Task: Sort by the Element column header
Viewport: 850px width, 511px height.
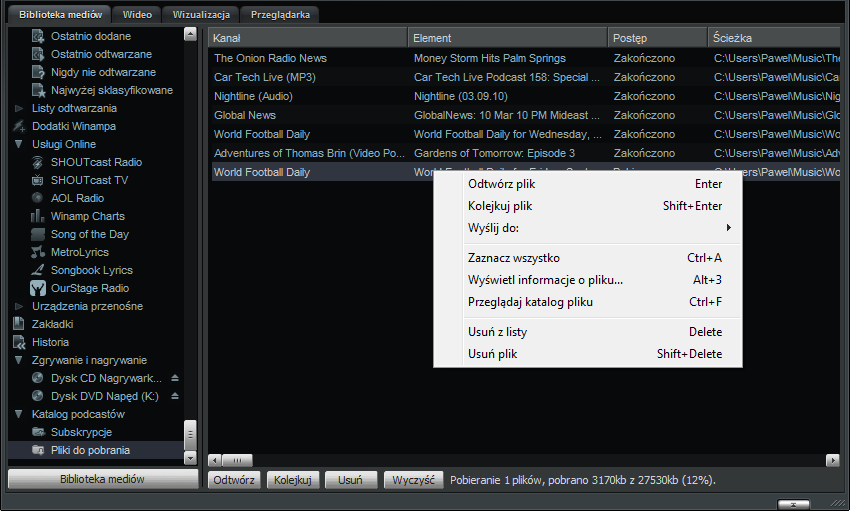Action: point(507,38)
